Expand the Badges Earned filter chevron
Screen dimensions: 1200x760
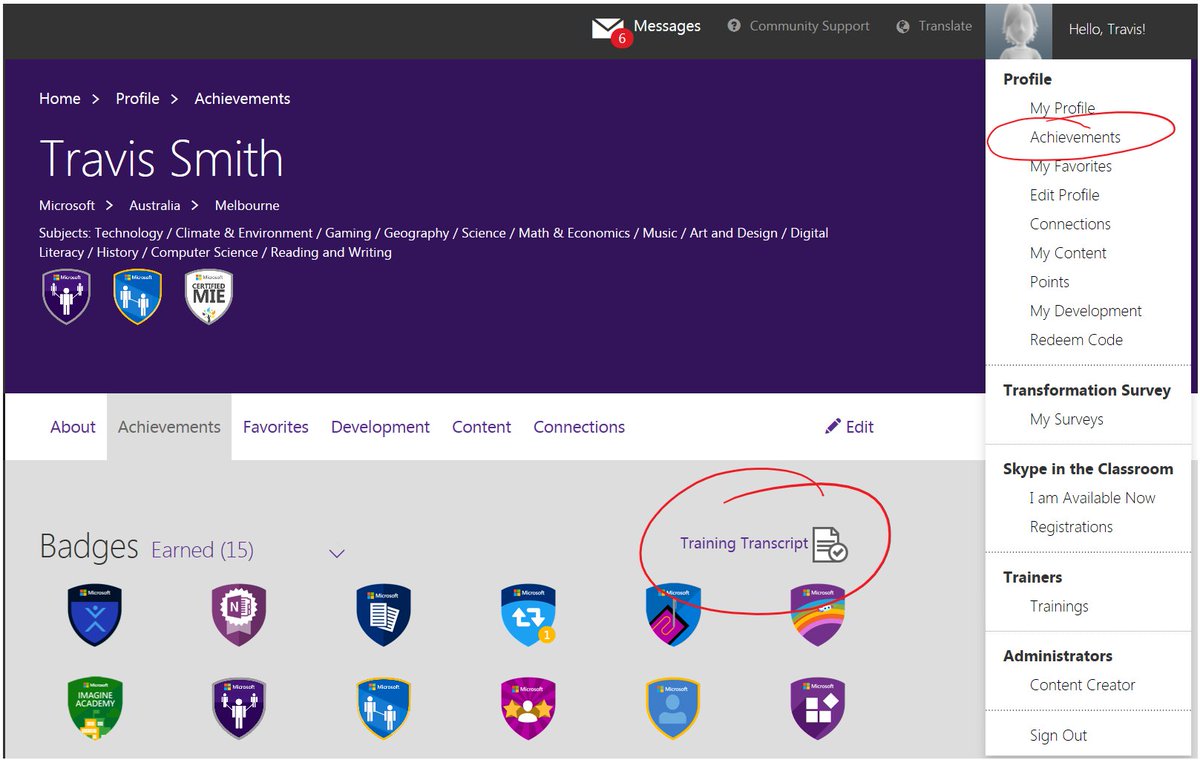coord(337,553)
